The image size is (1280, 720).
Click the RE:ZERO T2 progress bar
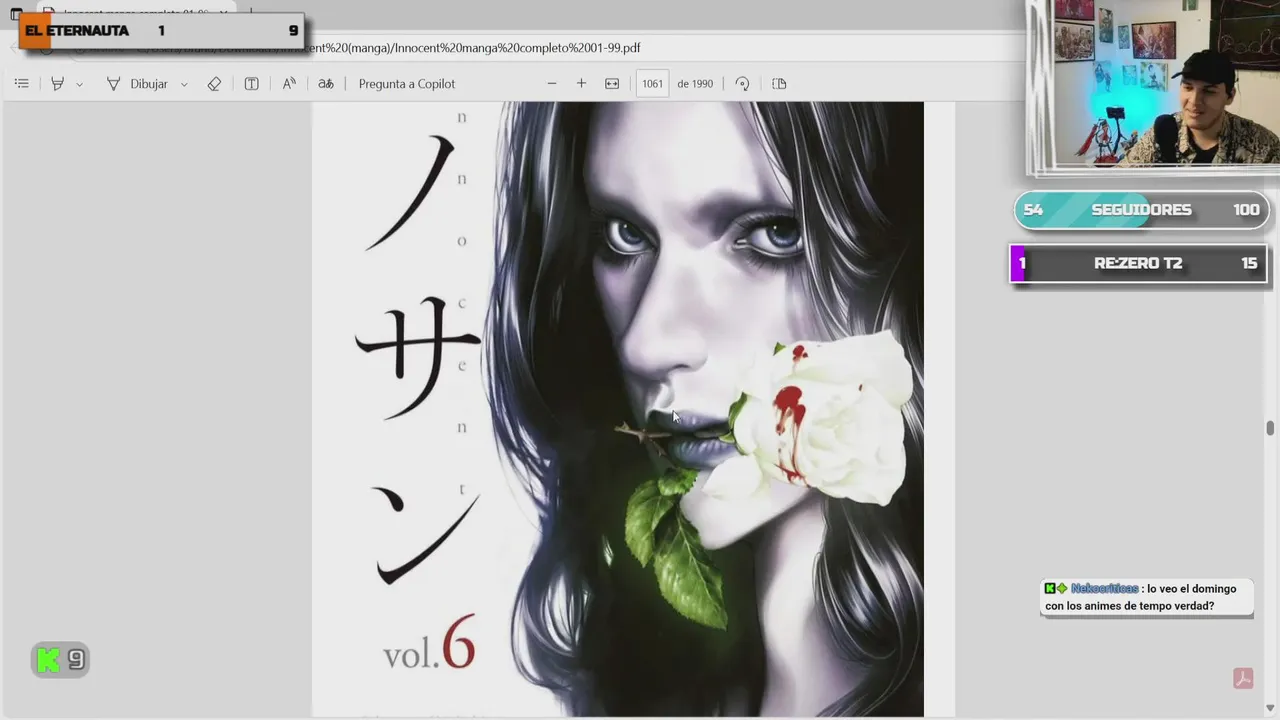point(1138,264)
